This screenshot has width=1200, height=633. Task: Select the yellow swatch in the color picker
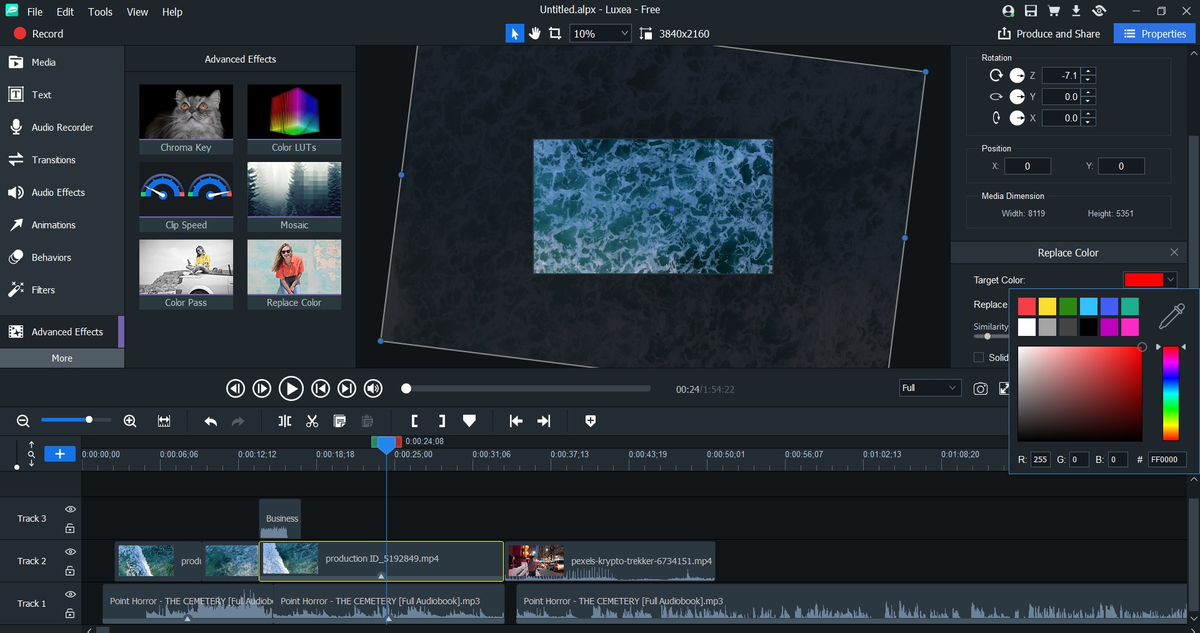(x=1046, y=305)
